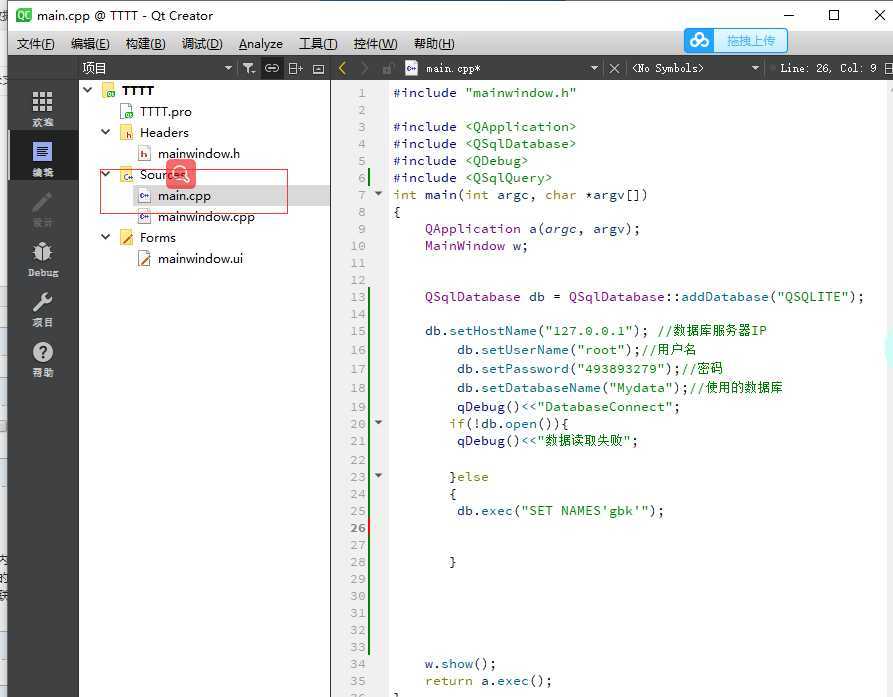Fold the main function at line 7

tap(378, 194)
